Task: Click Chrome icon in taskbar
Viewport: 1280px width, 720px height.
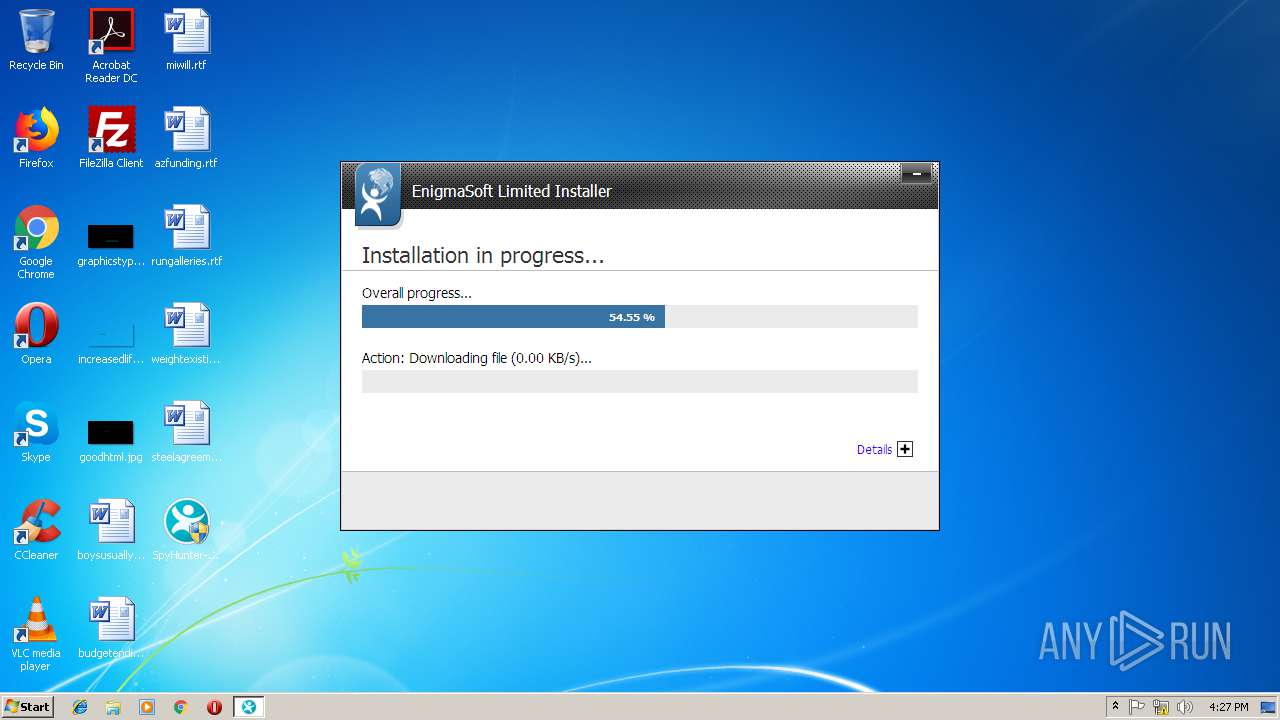Action: 180,707
